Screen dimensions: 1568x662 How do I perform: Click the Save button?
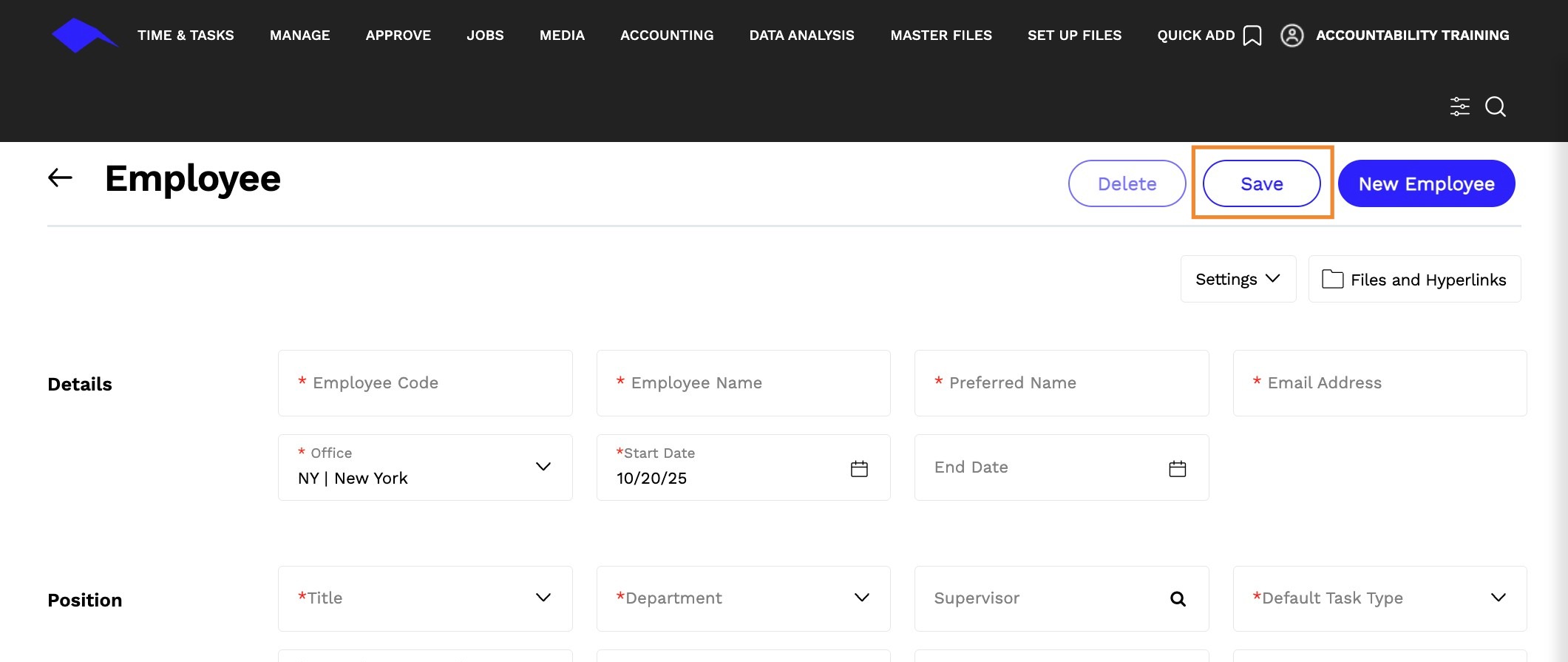coord(1262,183)
